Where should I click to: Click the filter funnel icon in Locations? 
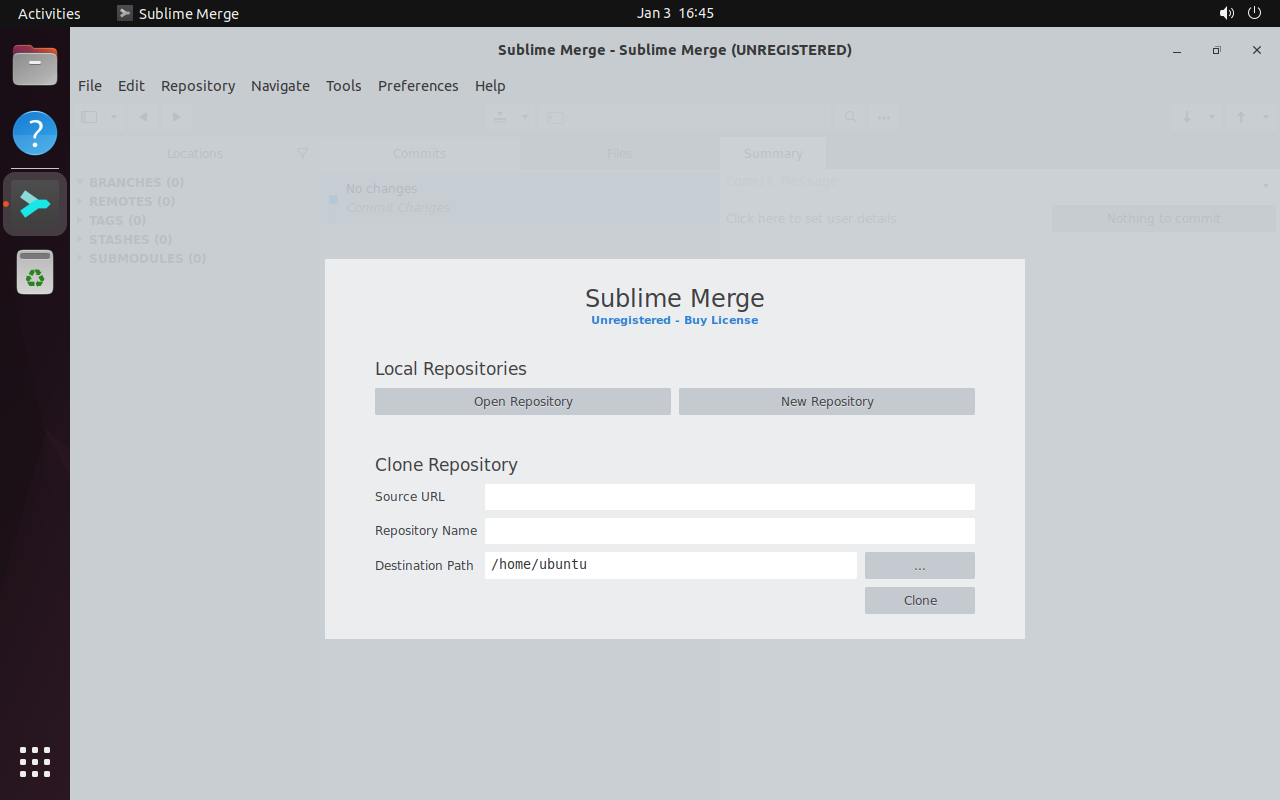click(302, 153)
